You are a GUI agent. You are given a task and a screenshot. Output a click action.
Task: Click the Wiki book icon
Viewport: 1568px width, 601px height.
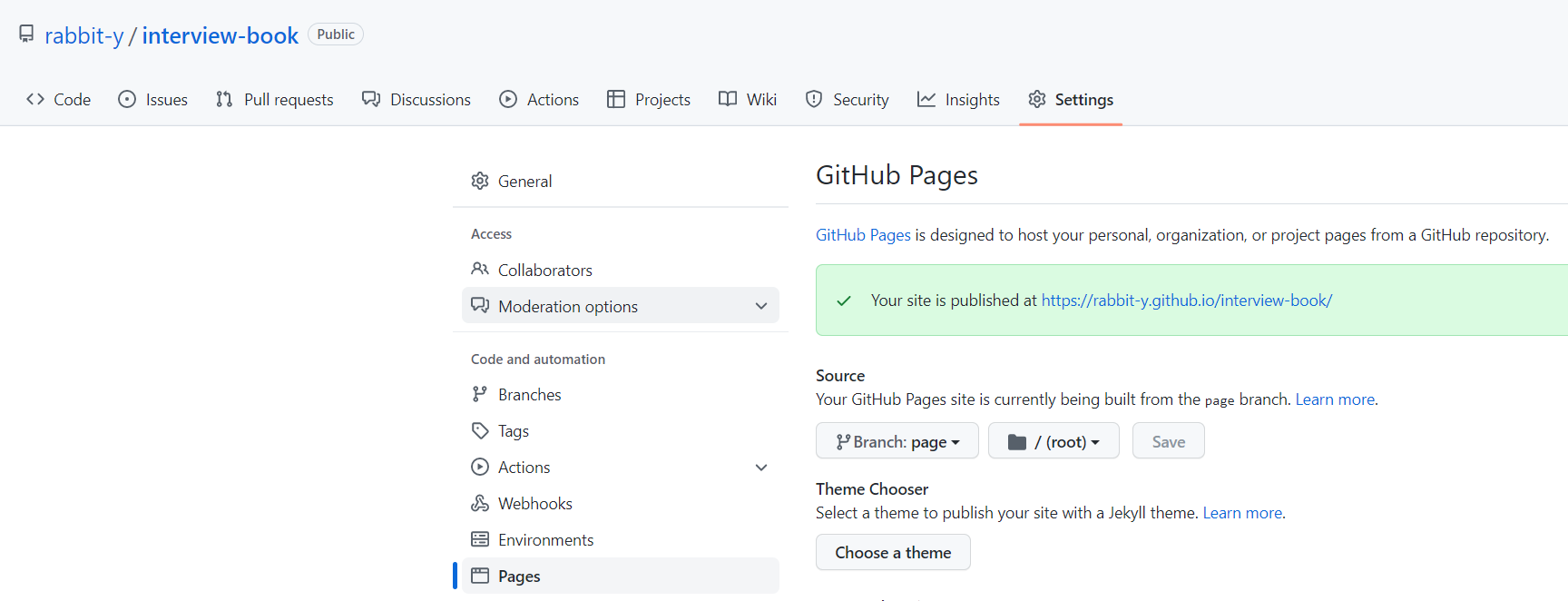pos(727,99)
